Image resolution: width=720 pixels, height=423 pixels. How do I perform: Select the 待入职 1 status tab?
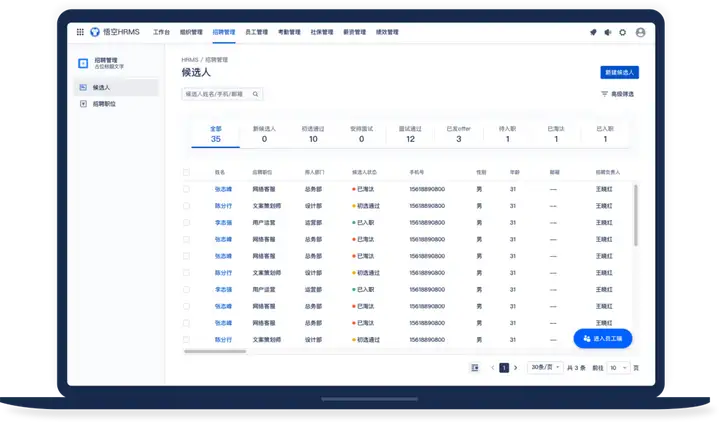(507, 134)
